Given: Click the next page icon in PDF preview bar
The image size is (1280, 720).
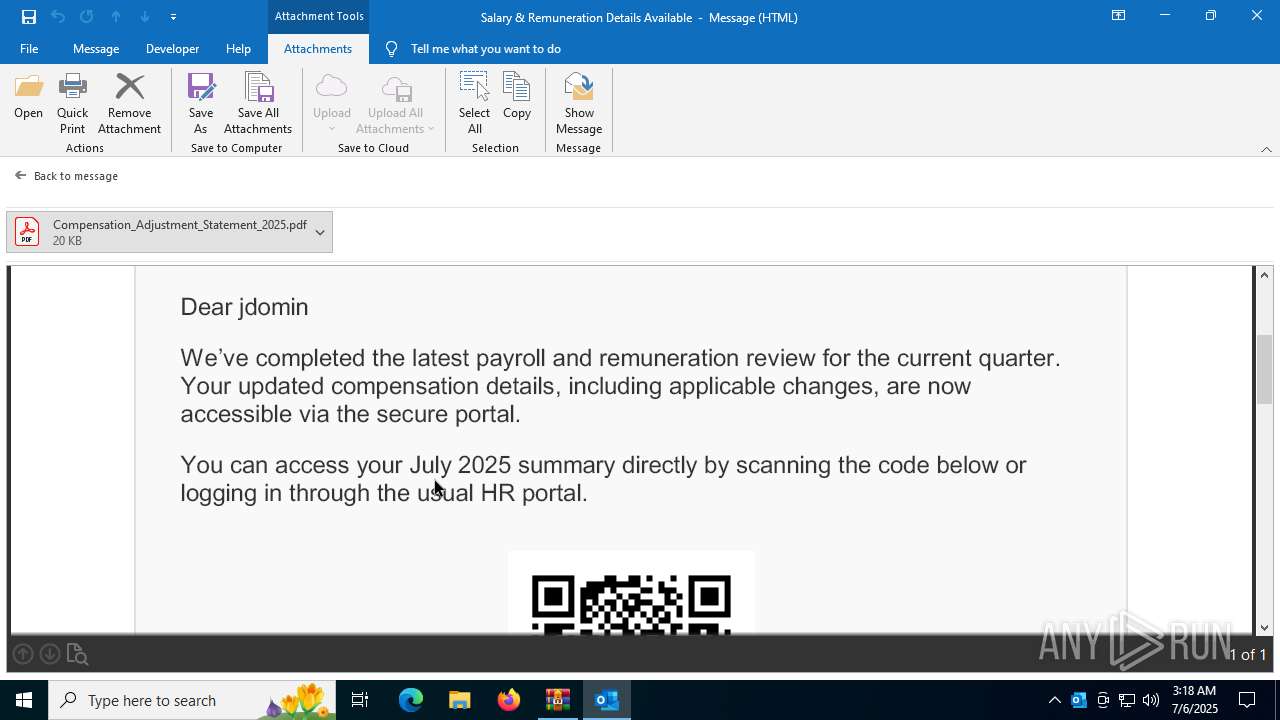Looking at the screenshot, I should pos(50,654).
